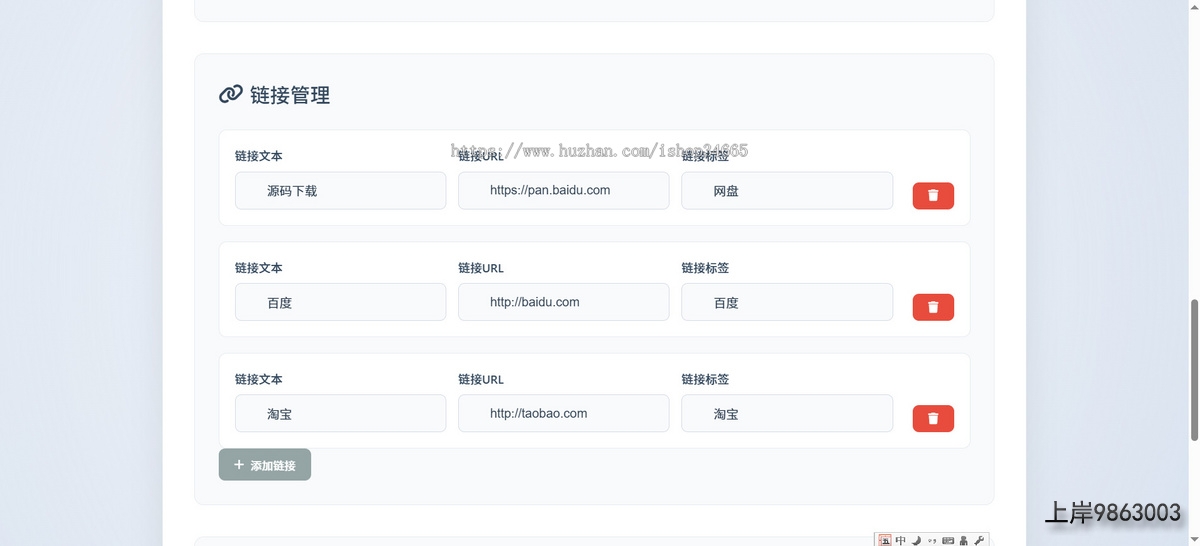Click the page vertical scrollbar thumb
Image resolution: width=1200 pixels, height=546 pixels.
coord(1193,370)
